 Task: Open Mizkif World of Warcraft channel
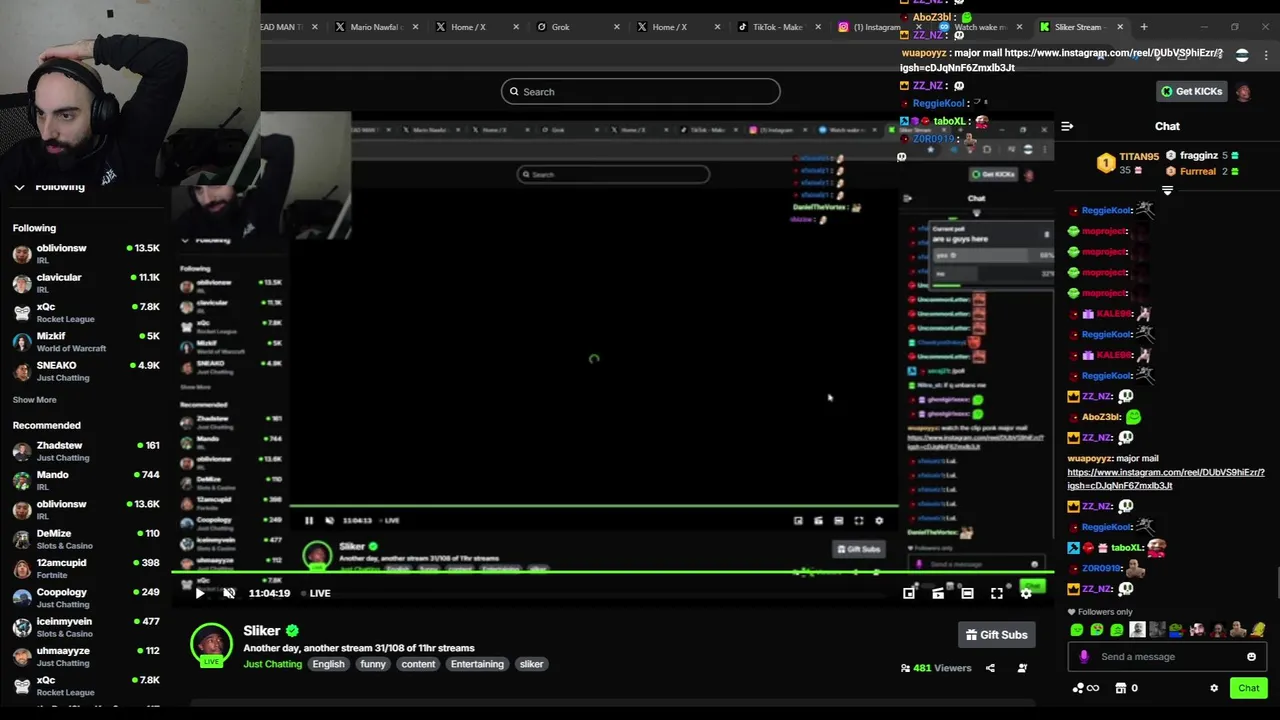[86, 342]
